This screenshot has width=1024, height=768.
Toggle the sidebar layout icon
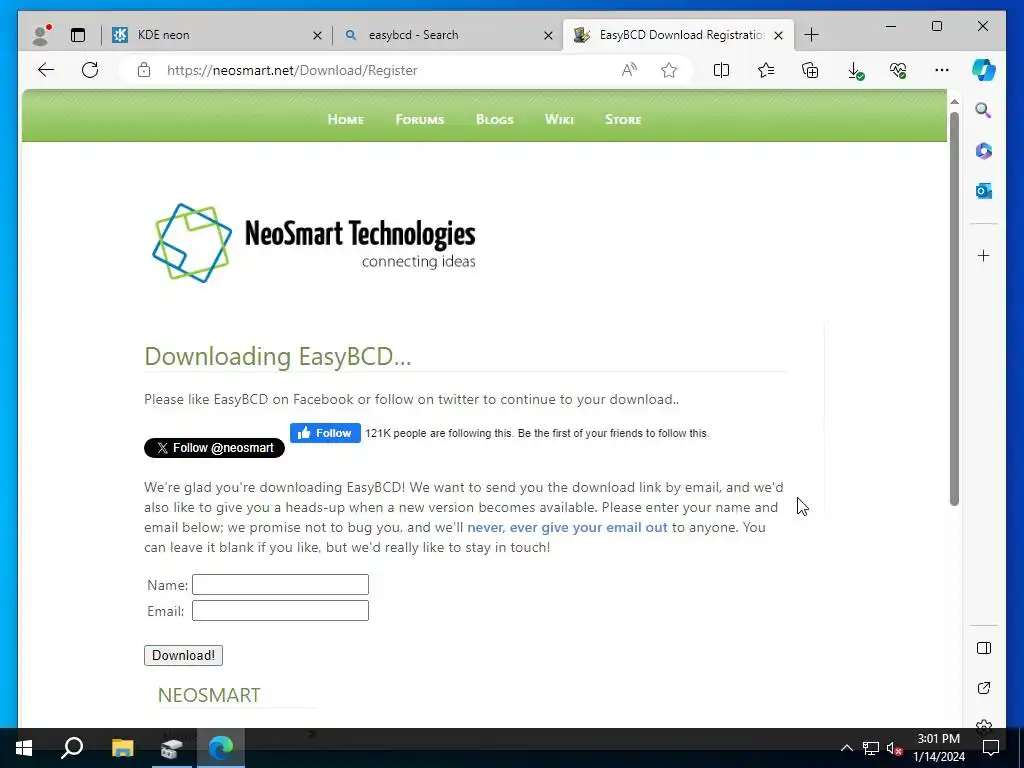tap(984, 648)
